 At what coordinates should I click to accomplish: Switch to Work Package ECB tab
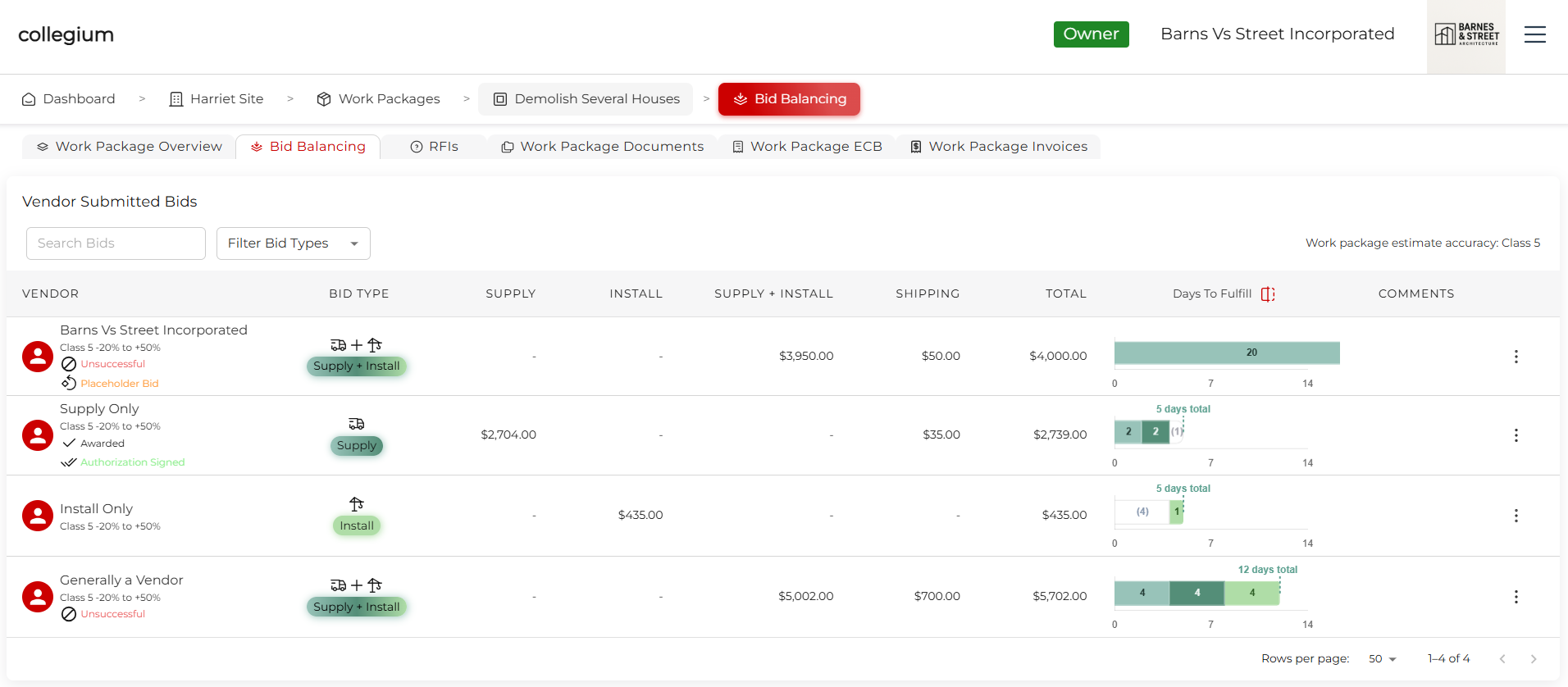pyautogui.click(x=807, y=147)
